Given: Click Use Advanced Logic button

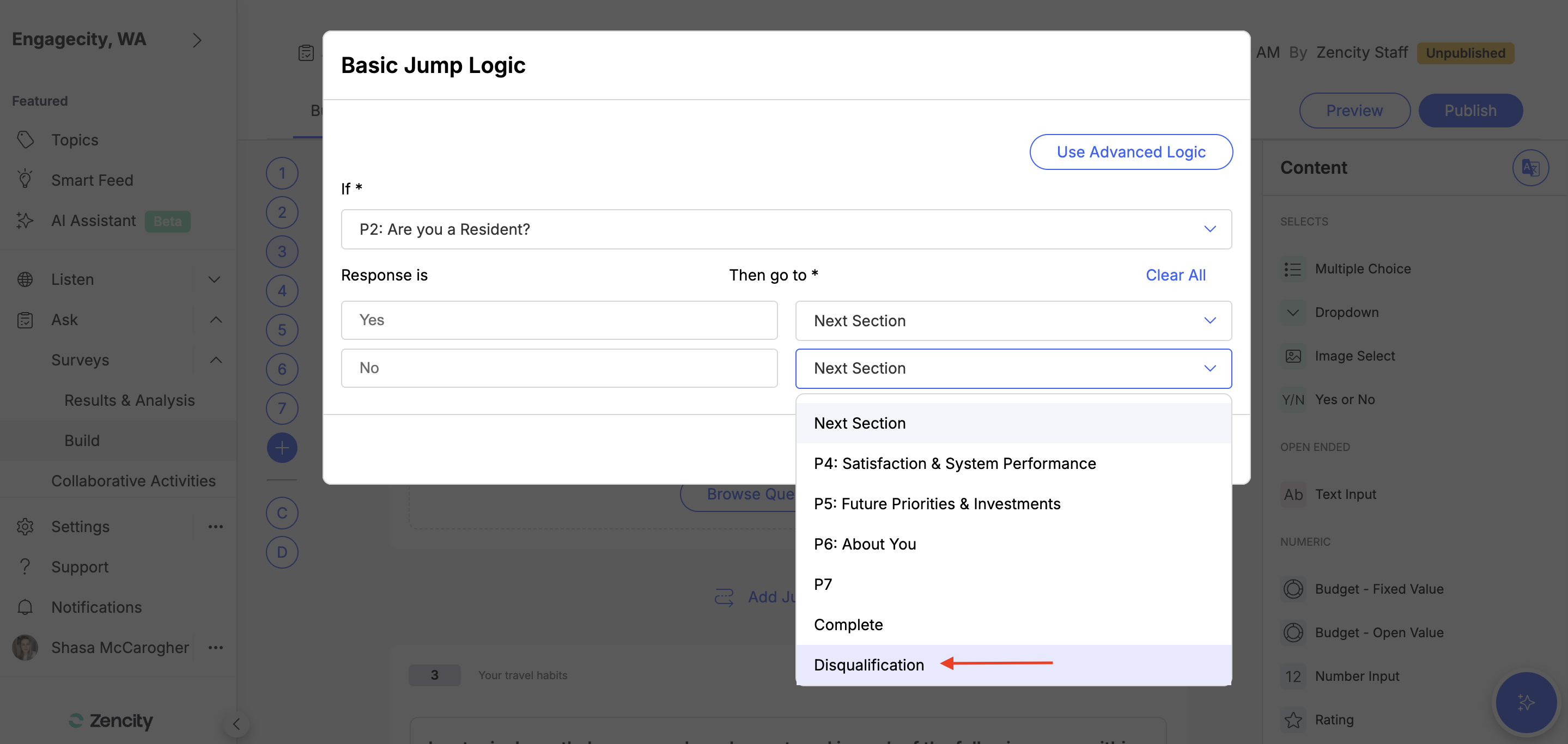Looking at the screenshot, I should click(1131, 152).
